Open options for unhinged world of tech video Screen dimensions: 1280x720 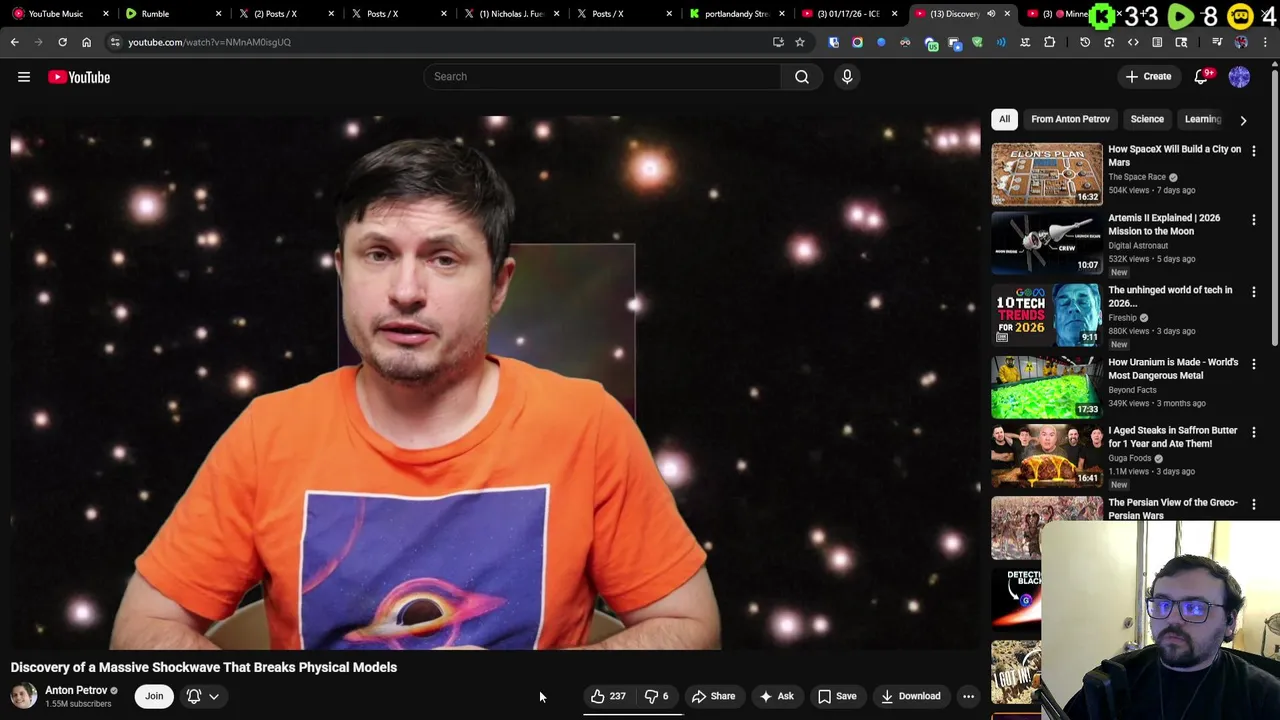1253,291
